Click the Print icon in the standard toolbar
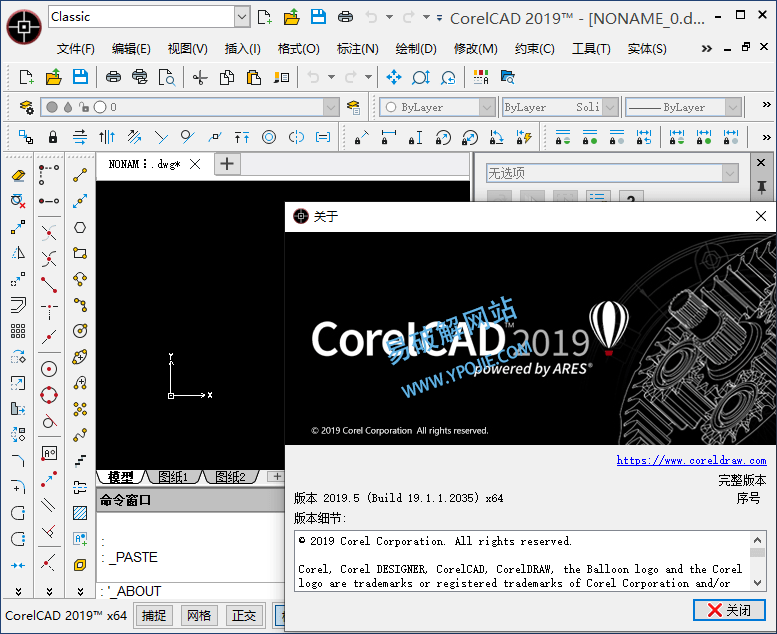777x634 pixels. (113, 77)
